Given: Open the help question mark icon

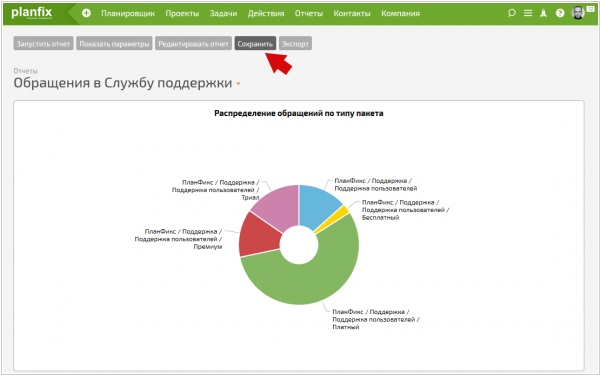Looking at the screenshot, I should pos(560,13).
